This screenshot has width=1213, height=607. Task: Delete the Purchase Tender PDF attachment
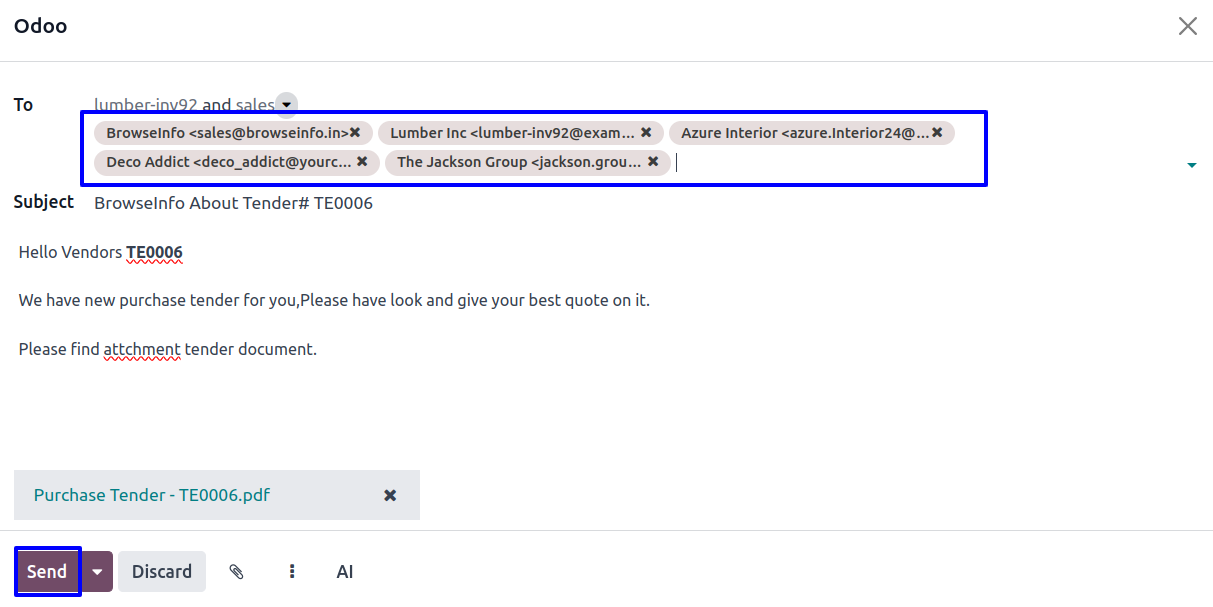tap(390, 495)
